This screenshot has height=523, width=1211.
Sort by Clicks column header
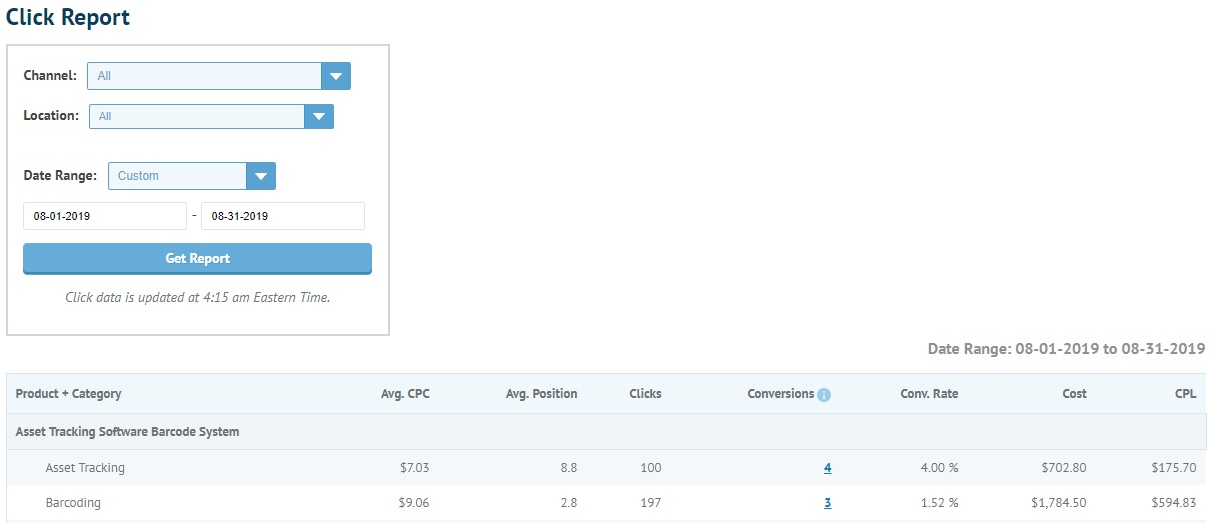(x=645, y=394)
